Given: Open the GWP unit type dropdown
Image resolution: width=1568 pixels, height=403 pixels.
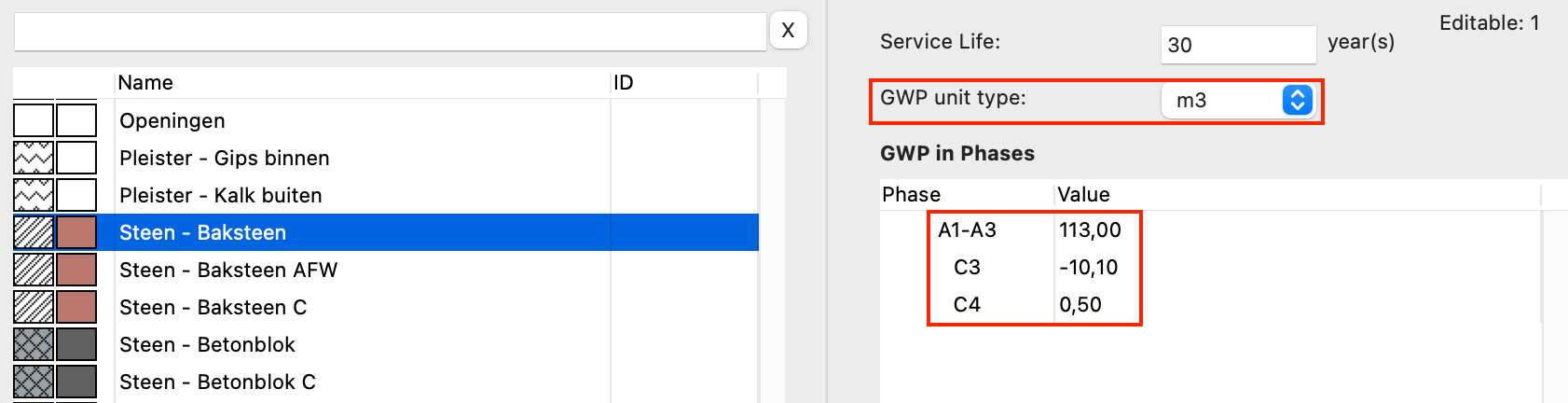Looking at the screenshot, I should coord(1236,100).
